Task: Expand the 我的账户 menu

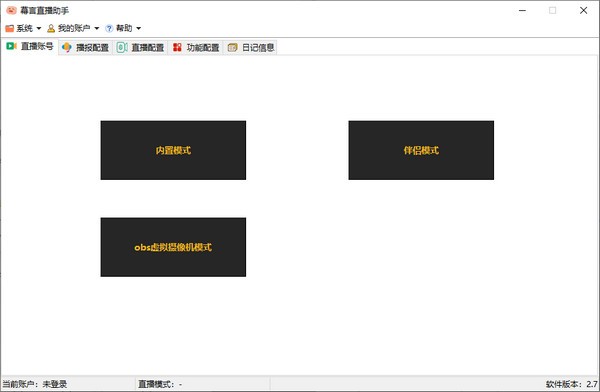Action: pyautogui.click(x=73, y=28)
